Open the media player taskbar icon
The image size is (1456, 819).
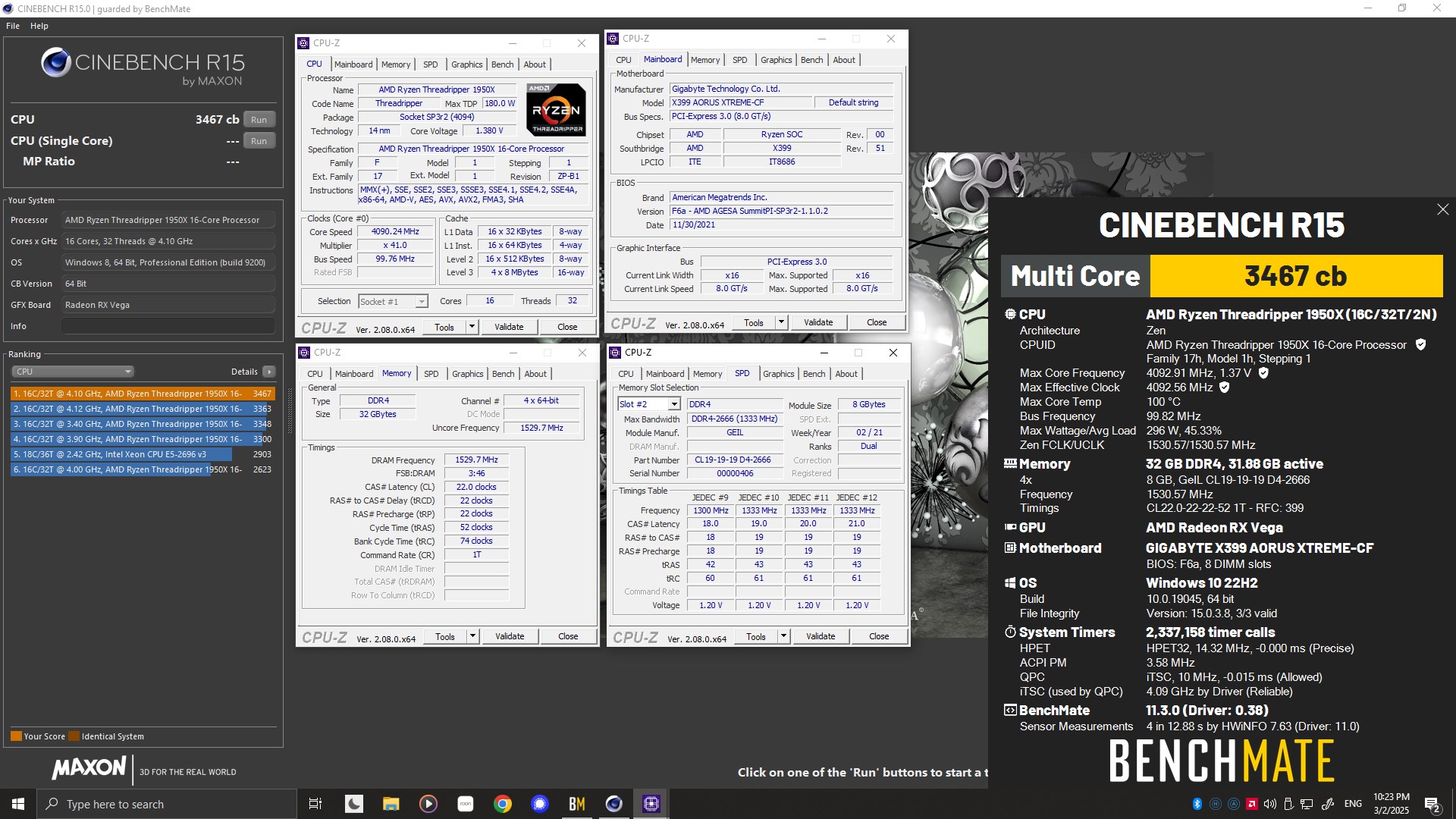428,804
